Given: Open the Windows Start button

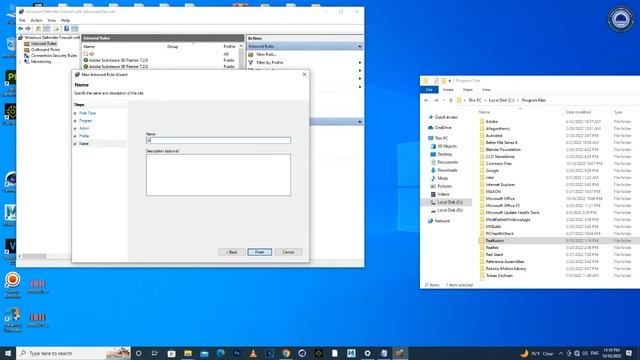Looking at the screenshot, I should coord(8,353).
